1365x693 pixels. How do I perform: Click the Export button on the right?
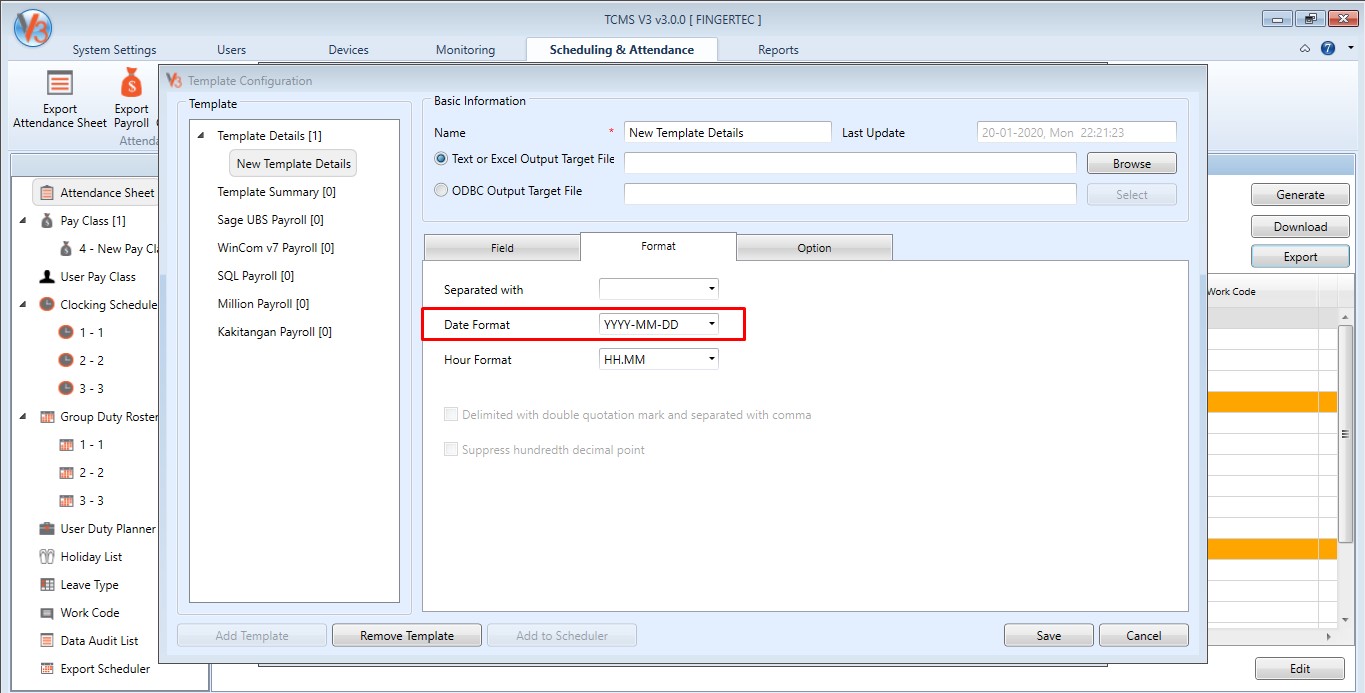pos(1300,257)
